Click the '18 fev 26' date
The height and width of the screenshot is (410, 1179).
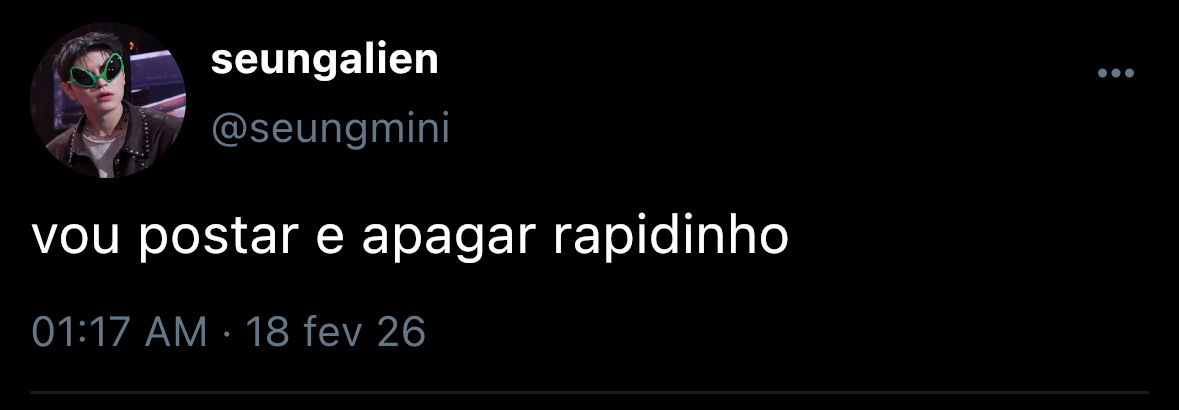(x=335, y=332)
